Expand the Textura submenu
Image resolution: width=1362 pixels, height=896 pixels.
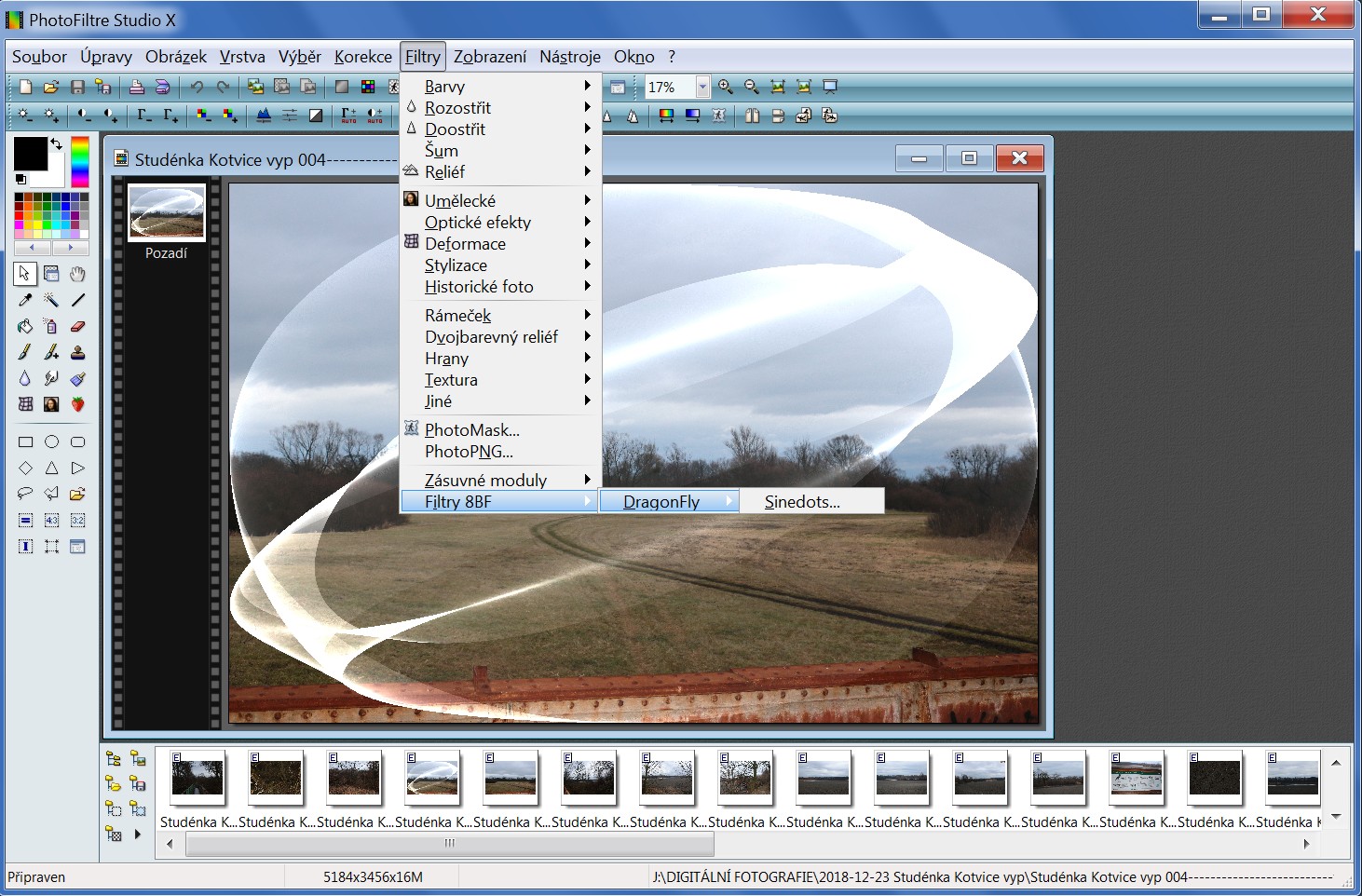coord(501,379)
